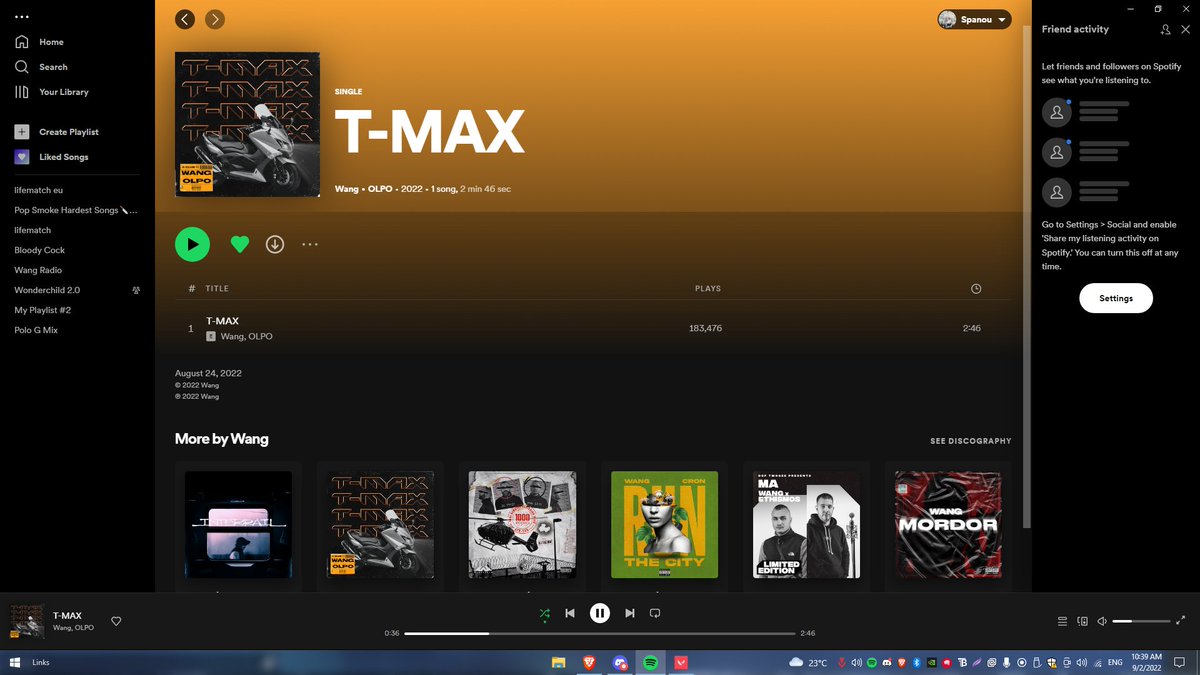
Task: Open the Spanou profile dropdown
Action: 974,19
